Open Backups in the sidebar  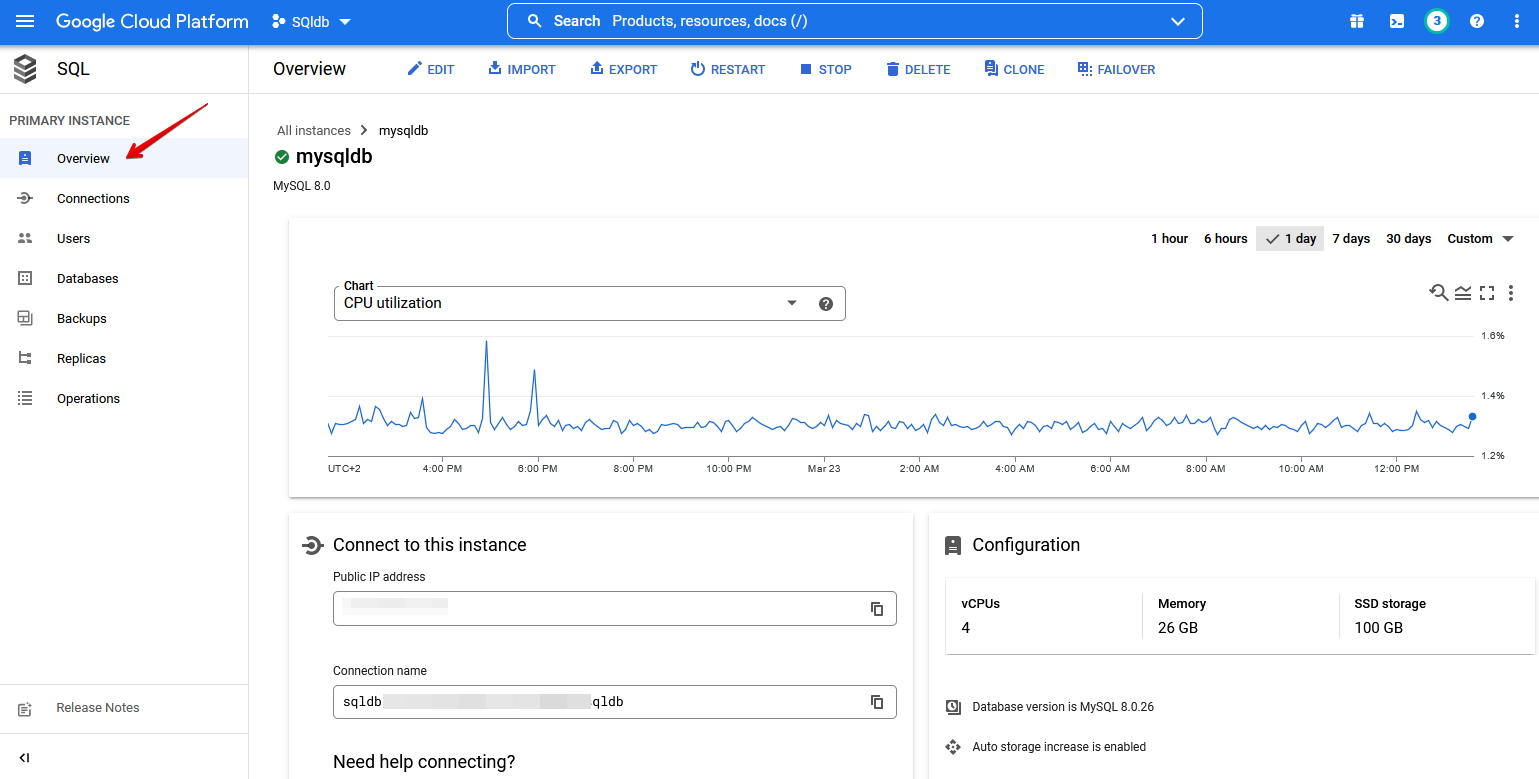tap(124, 318)
